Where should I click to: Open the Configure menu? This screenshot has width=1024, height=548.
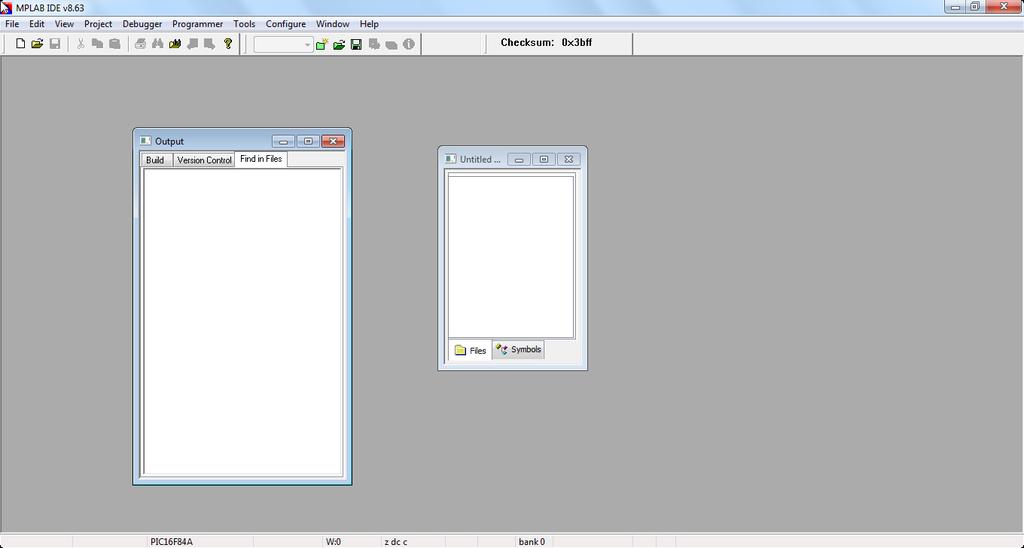(285, 24)
